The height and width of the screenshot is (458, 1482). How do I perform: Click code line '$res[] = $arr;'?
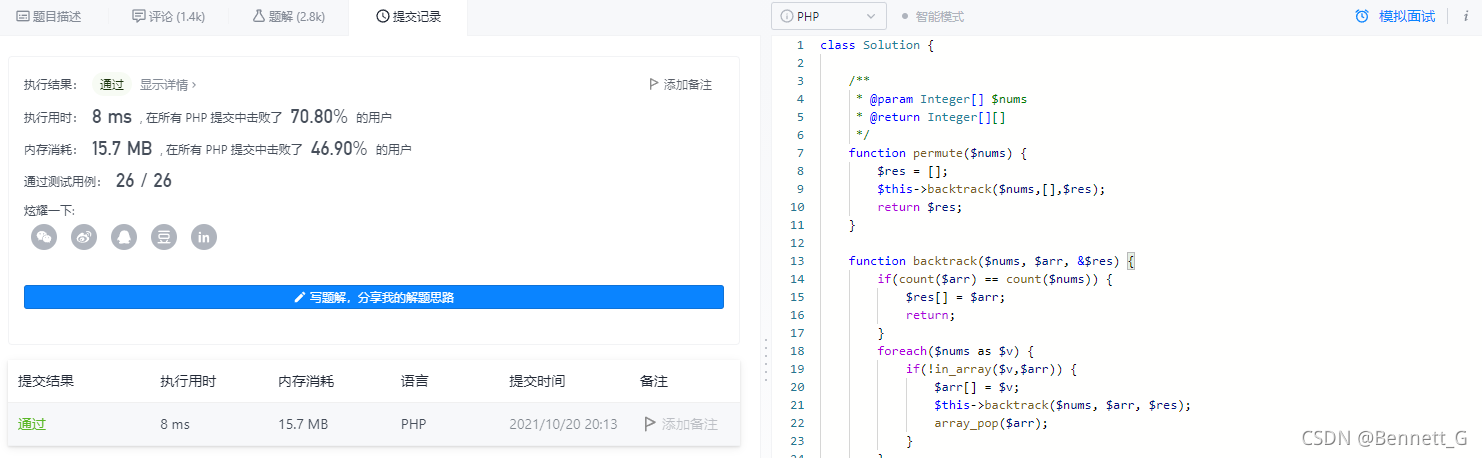point(955,297)
